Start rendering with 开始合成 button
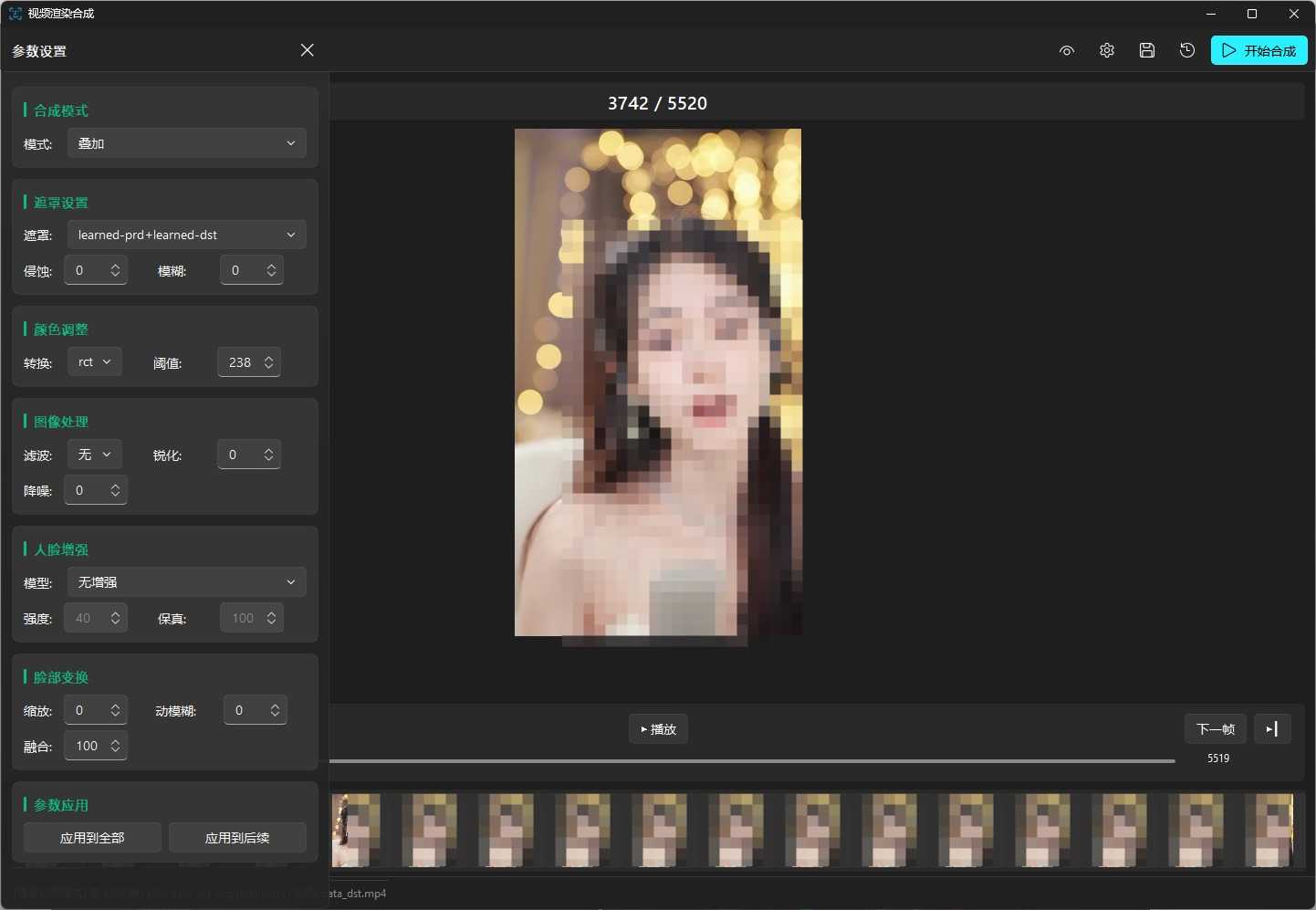The height and width of the screenshot is (910, 1316). 1259,51
